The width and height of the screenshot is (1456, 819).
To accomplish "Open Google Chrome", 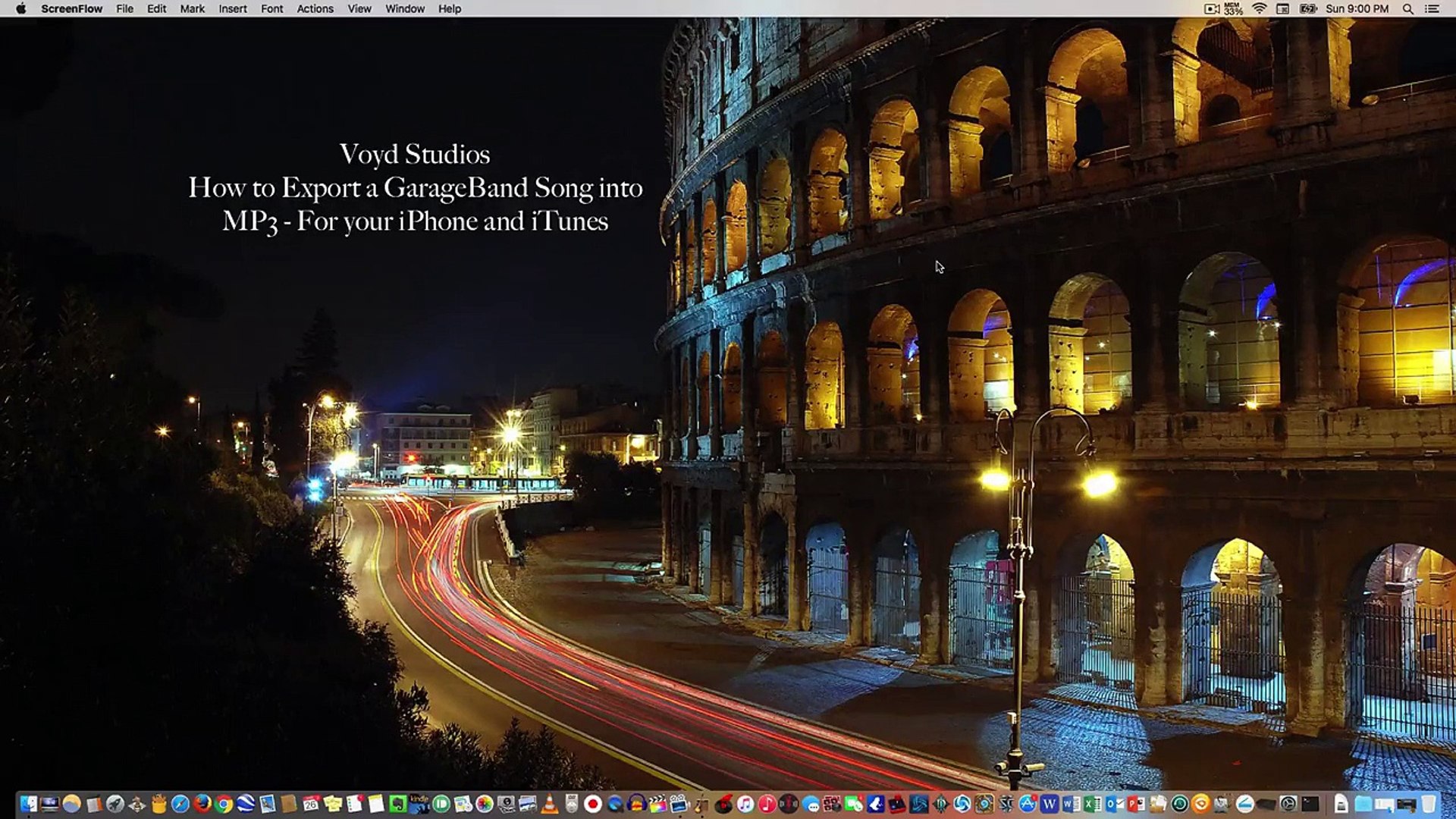I will coord(224,804).
